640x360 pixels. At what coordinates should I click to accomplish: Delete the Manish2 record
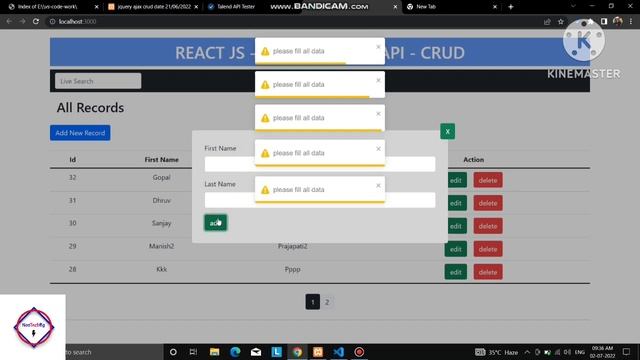click(x=488, y=249)
